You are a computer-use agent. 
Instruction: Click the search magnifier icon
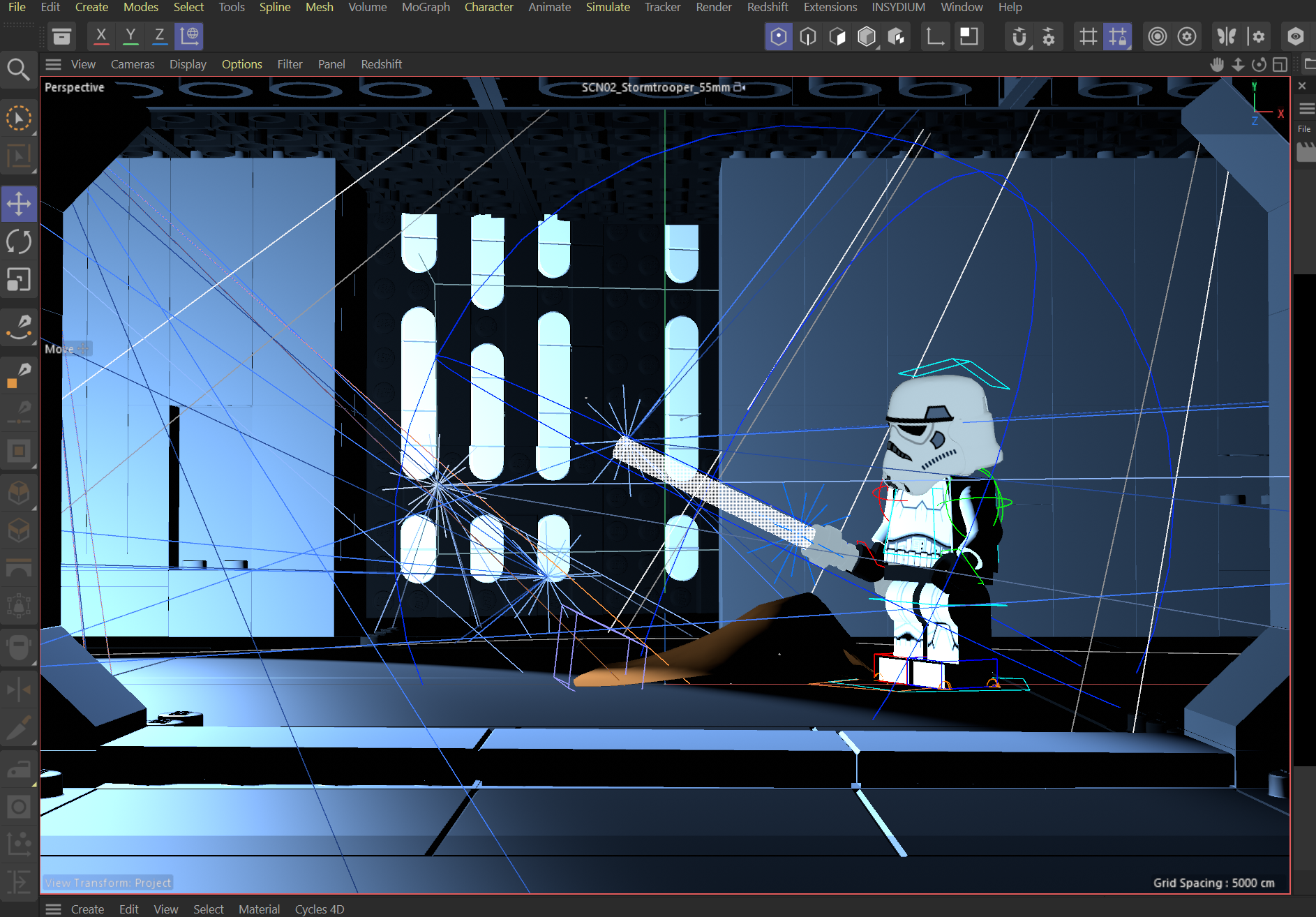click(x=18, y=69)
